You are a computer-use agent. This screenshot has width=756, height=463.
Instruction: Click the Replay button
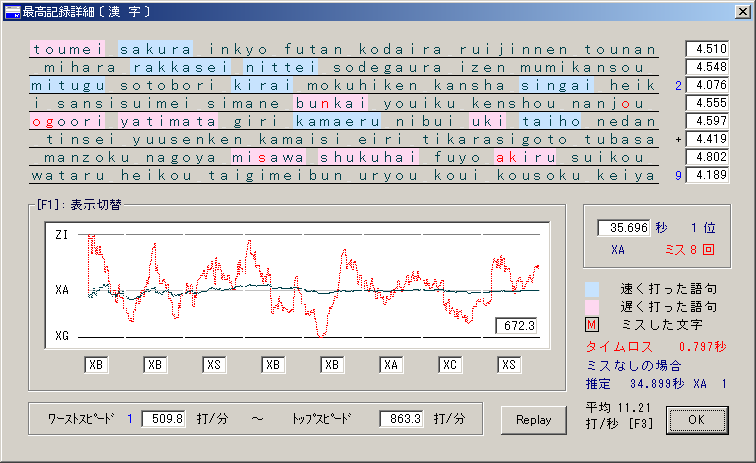(534, 420)
